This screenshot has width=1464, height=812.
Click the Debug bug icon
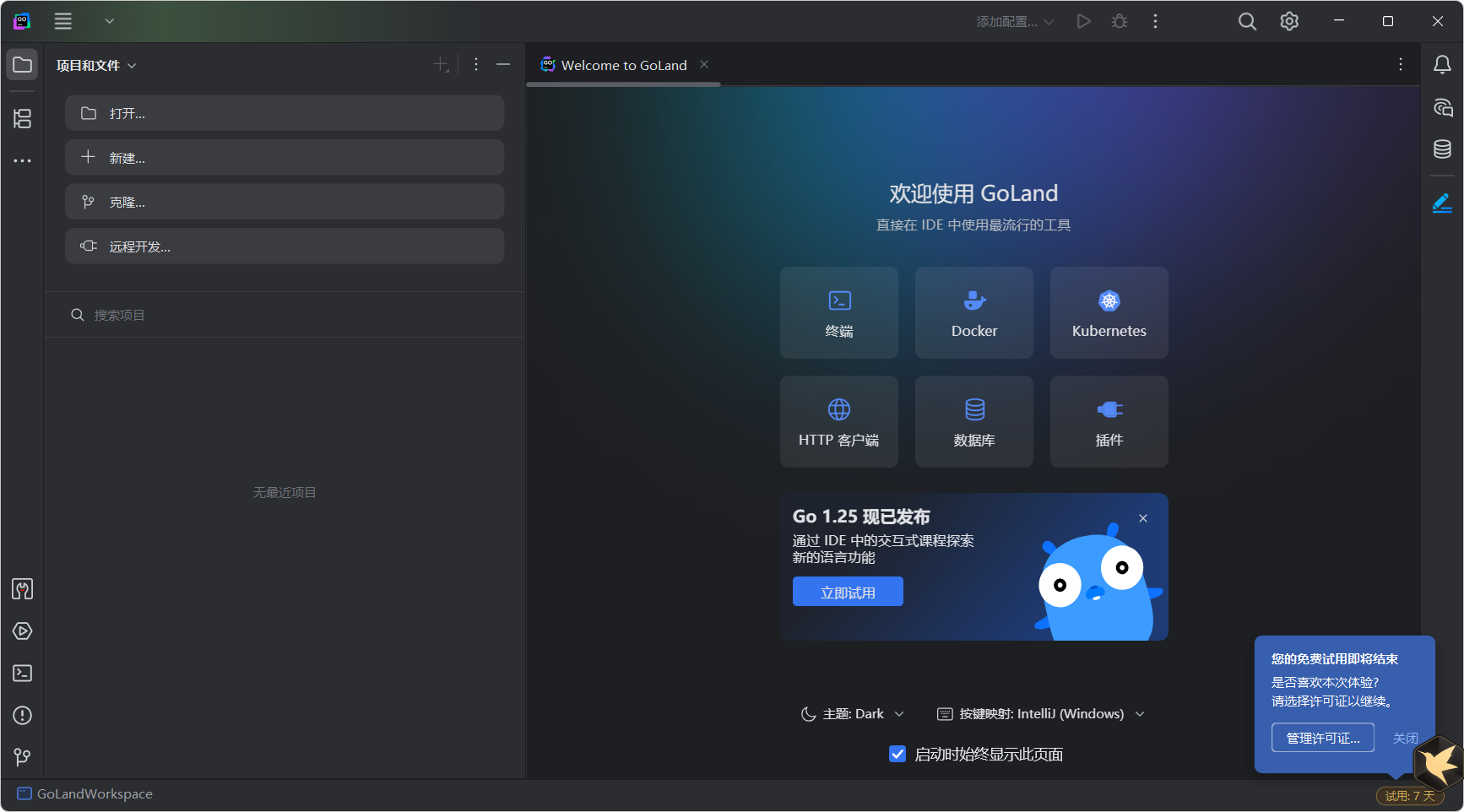(1120, 21)
